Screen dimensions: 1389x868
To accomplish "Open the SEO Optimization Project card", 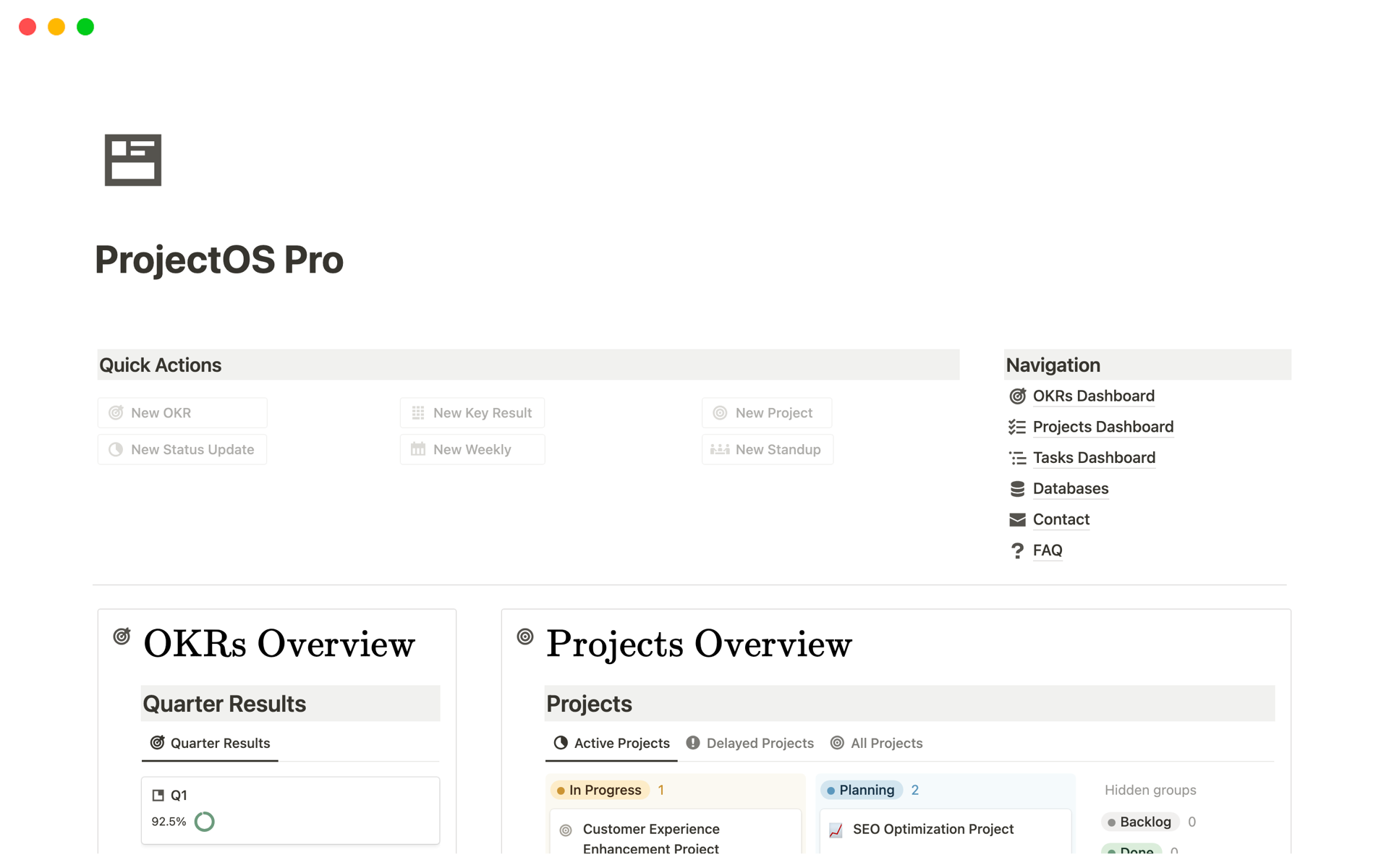I will (933, 829).
